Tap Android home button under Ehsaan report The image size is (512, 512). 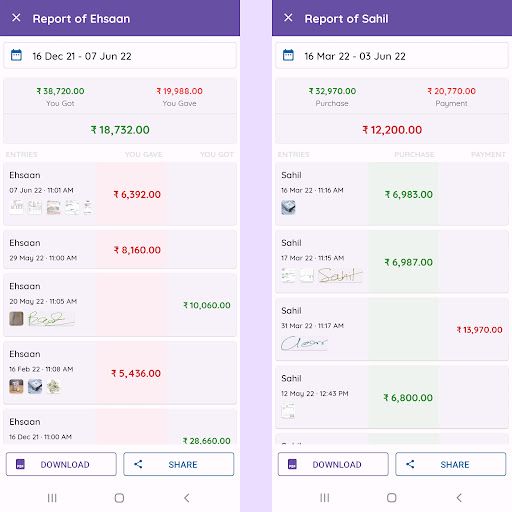(119, 498)
